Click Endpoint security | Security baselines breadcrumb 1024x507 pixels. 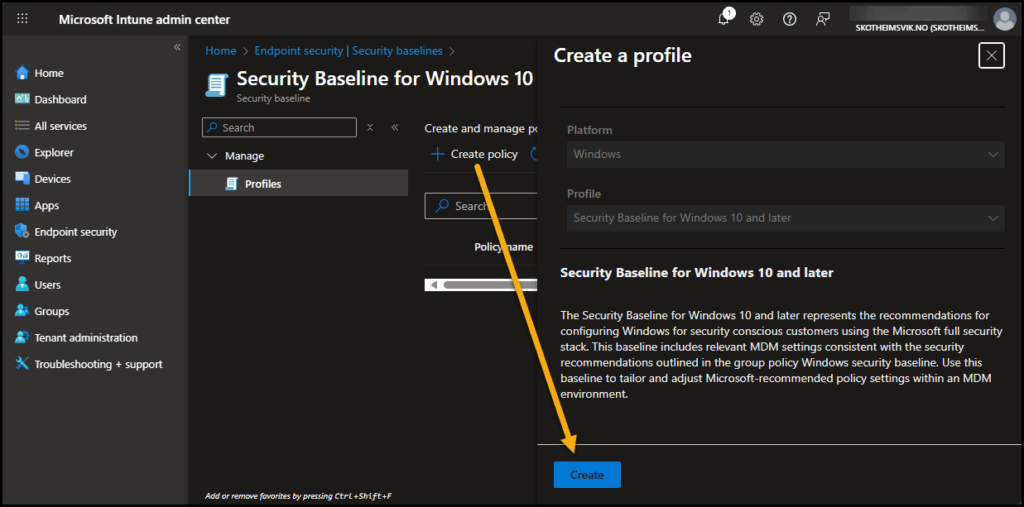coord(348,50)
